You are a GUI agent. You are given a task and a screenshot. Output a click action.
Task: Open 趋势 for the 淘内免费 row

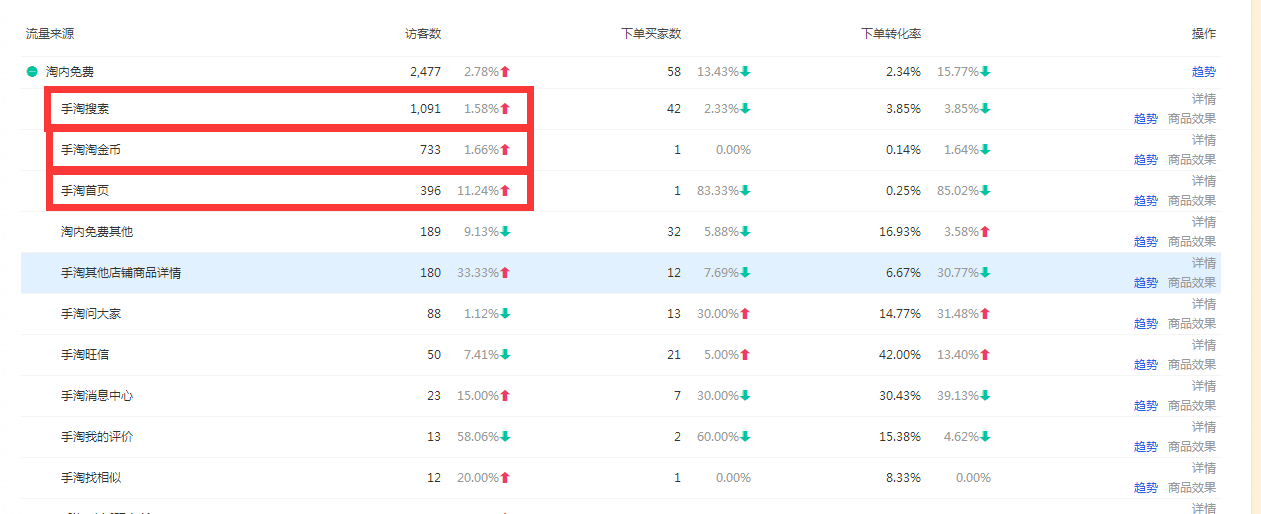(1203, 72)
